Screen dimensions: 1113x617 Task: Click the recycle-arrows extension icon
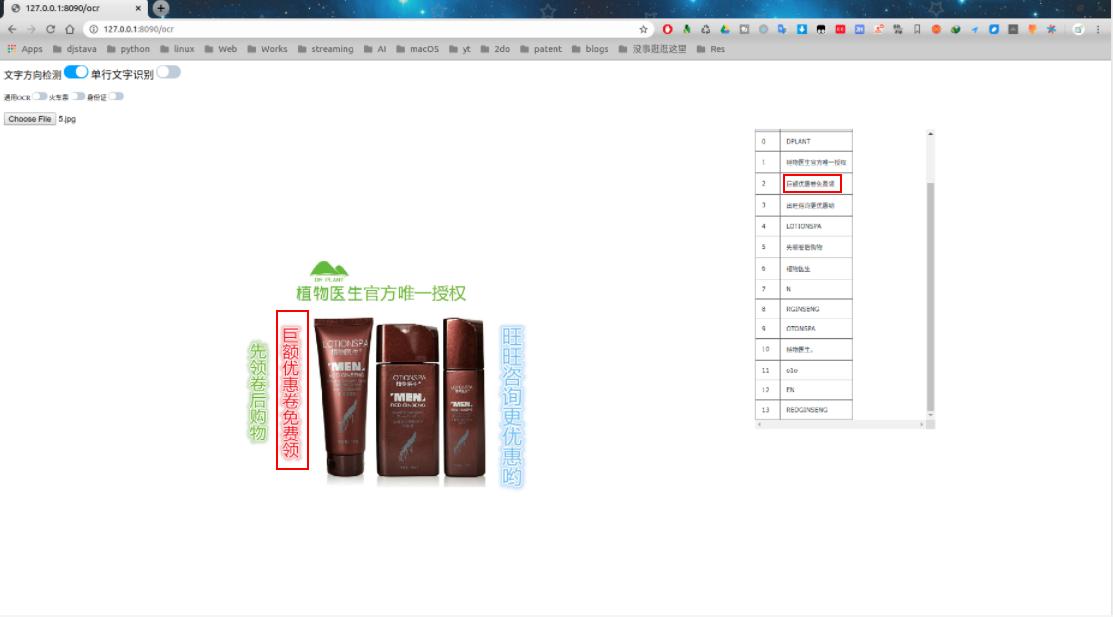tap(706, 29)
